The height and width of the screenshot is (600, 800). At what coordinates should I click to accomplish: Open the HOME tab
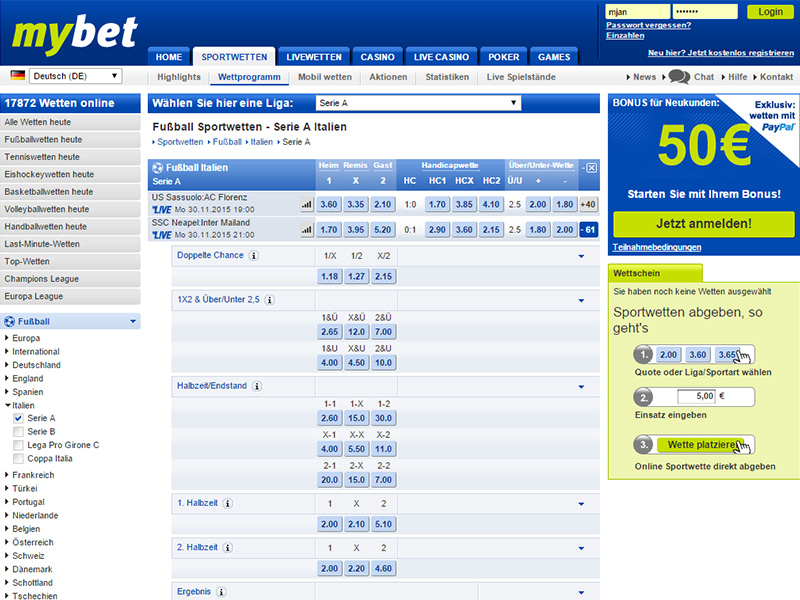(169, 57)
